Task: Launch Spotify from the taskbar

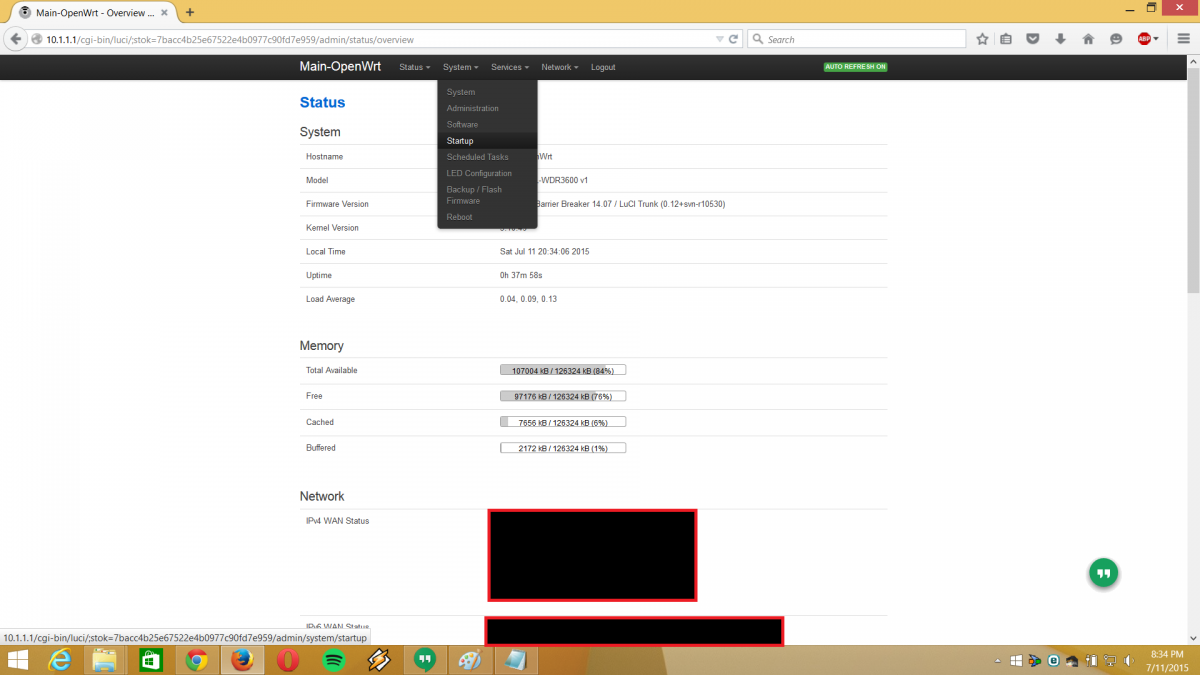Action: click(333, 660)
